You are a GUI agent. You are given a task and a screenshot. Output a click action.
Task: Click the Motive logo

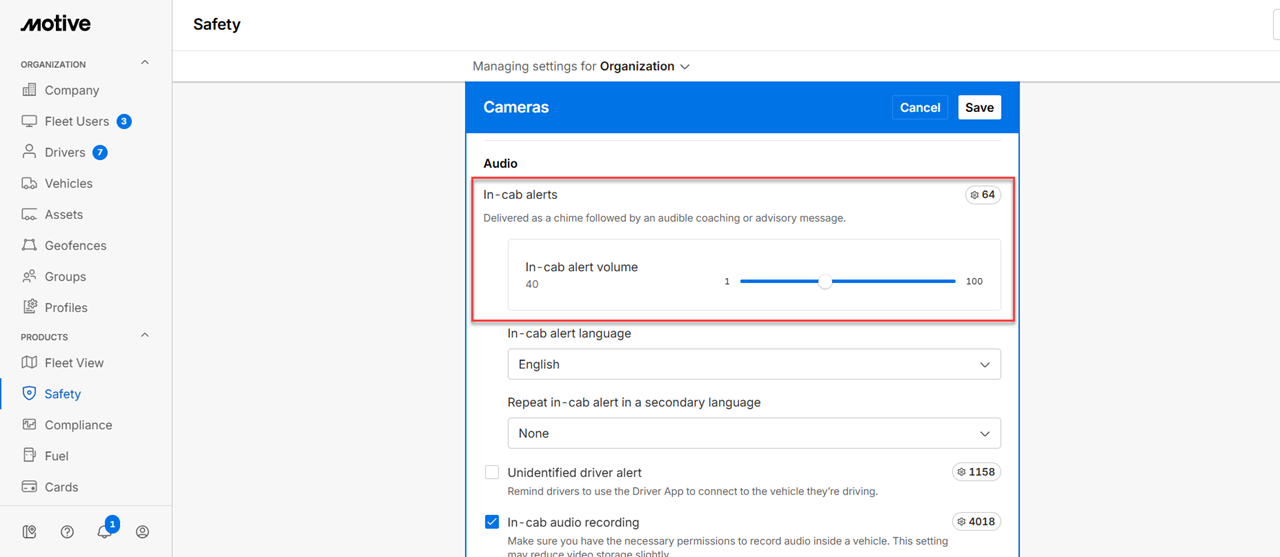pos(55,24)
